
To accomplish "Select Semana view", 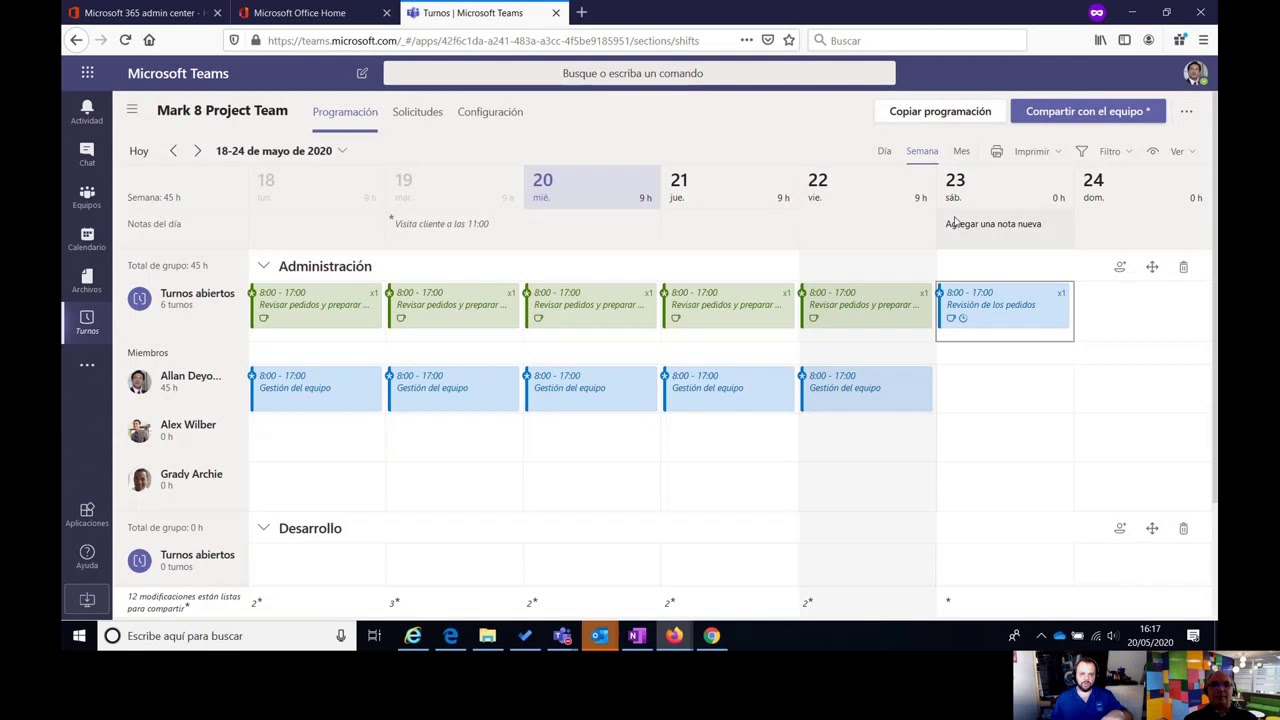I will pos(922,151).
